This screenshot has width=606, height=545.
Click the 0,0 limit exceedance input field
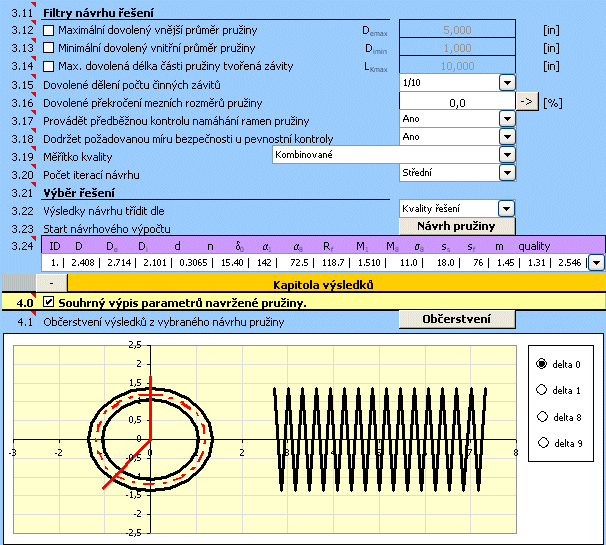455,102
